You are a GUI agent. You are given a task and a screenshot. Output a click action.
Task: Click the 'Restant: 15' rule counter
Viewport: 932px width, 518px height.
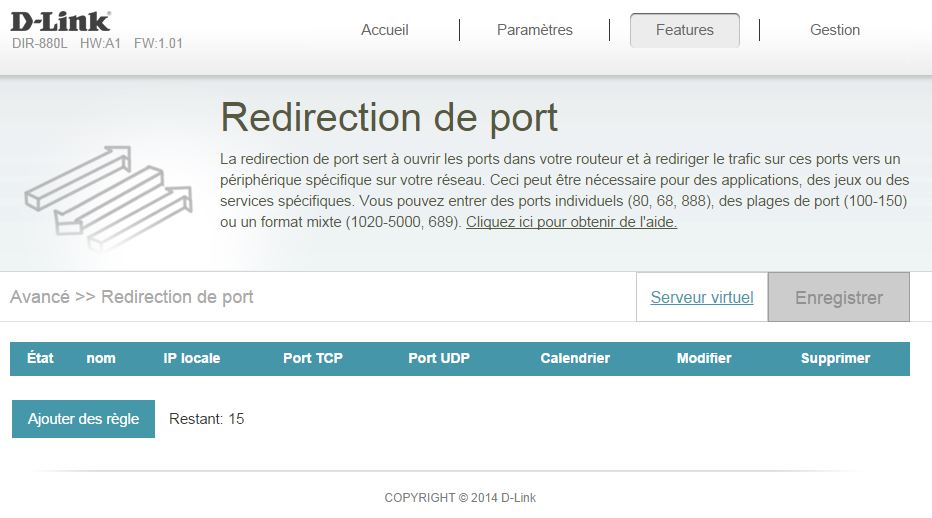click(207, 419)
